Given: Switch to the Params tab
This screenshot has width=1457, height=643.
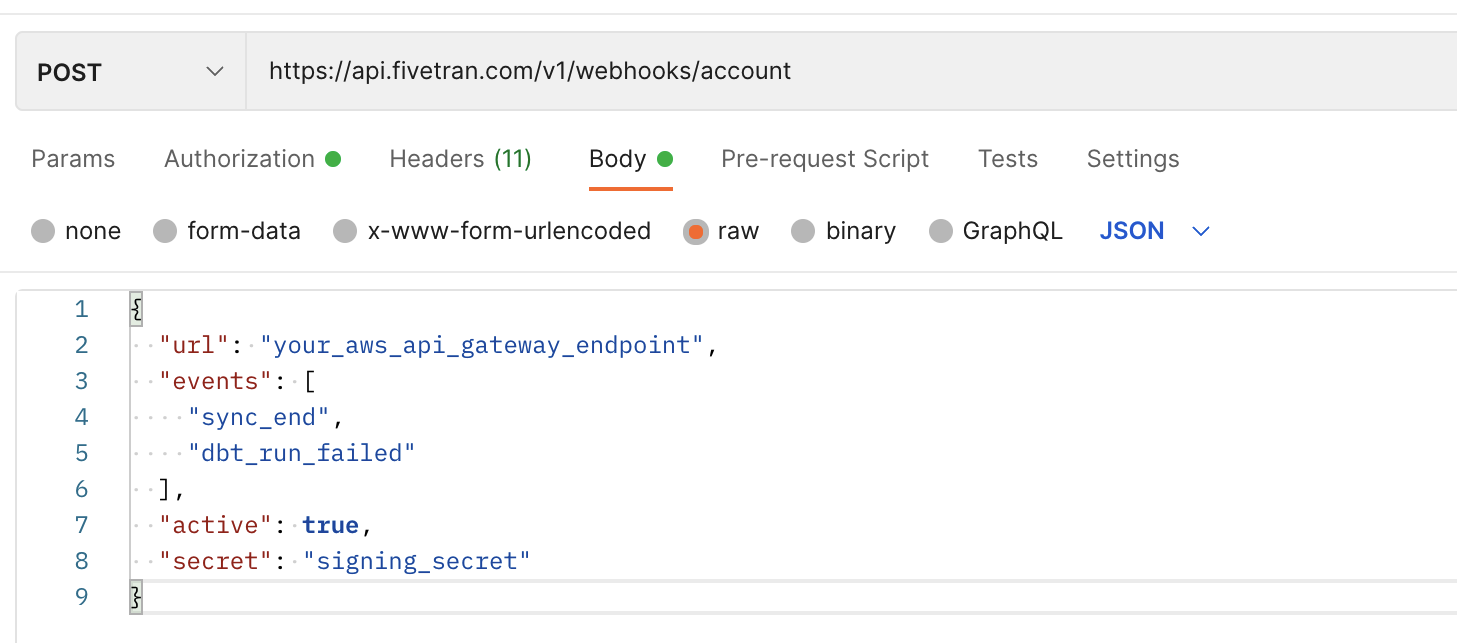Looking at the screenshot, I should [x=73, y=159].
